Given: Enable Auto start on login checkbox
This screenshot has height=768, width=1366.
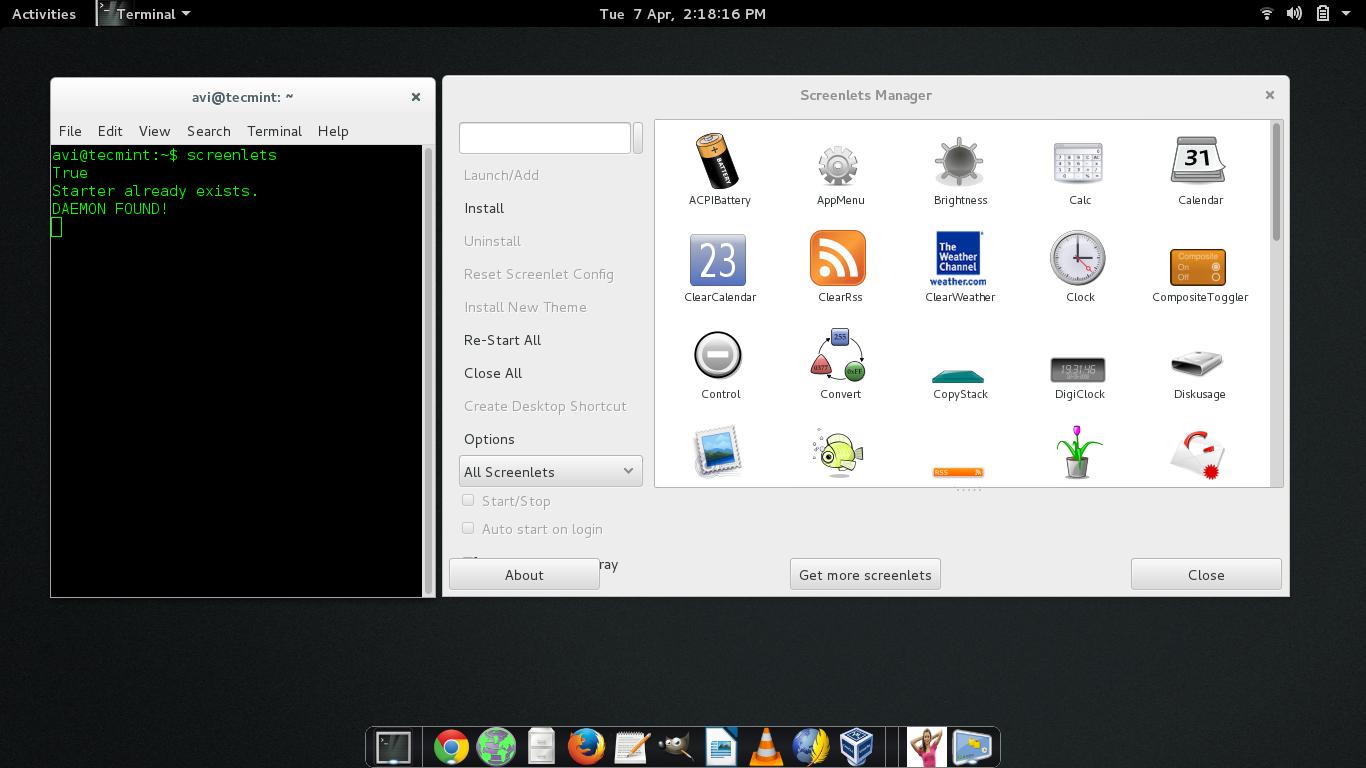Looking at the screenshot, I should 468,528.
